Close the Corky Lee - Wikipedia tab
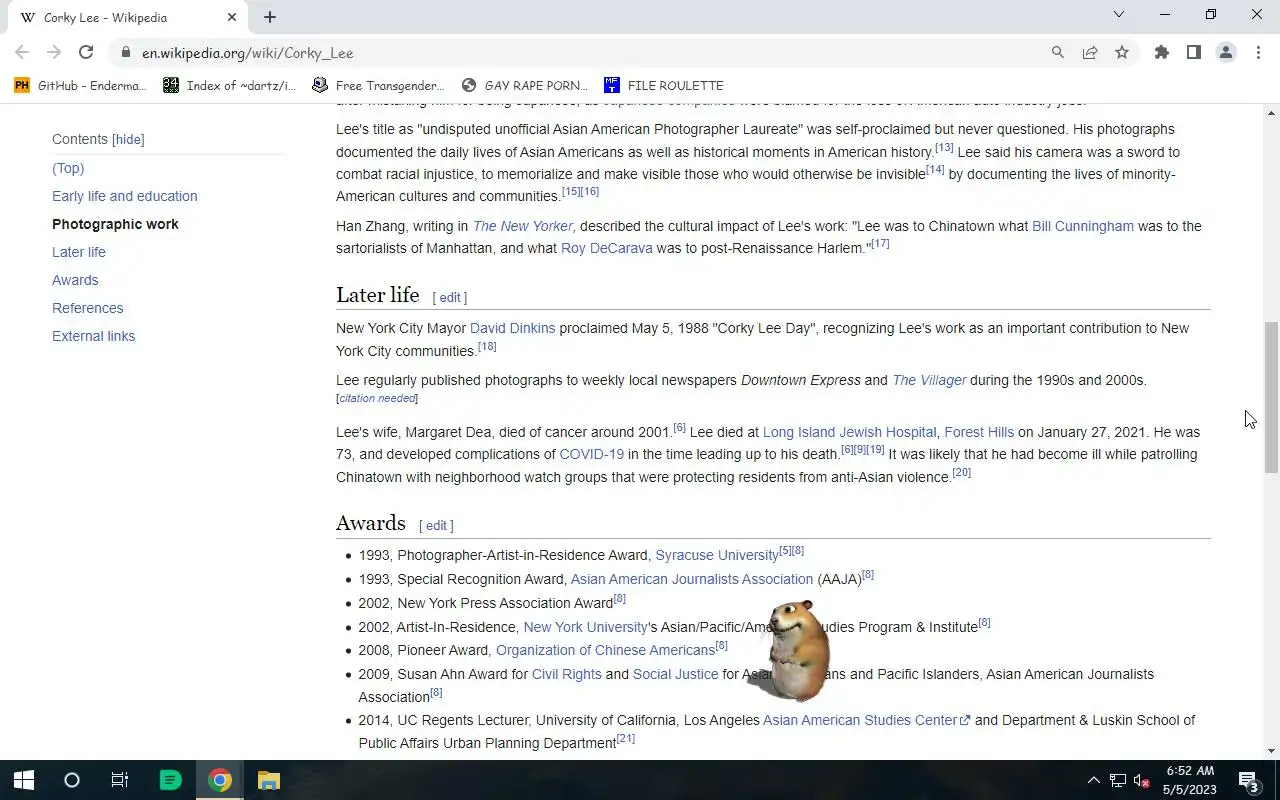 [x=232, y=17]
